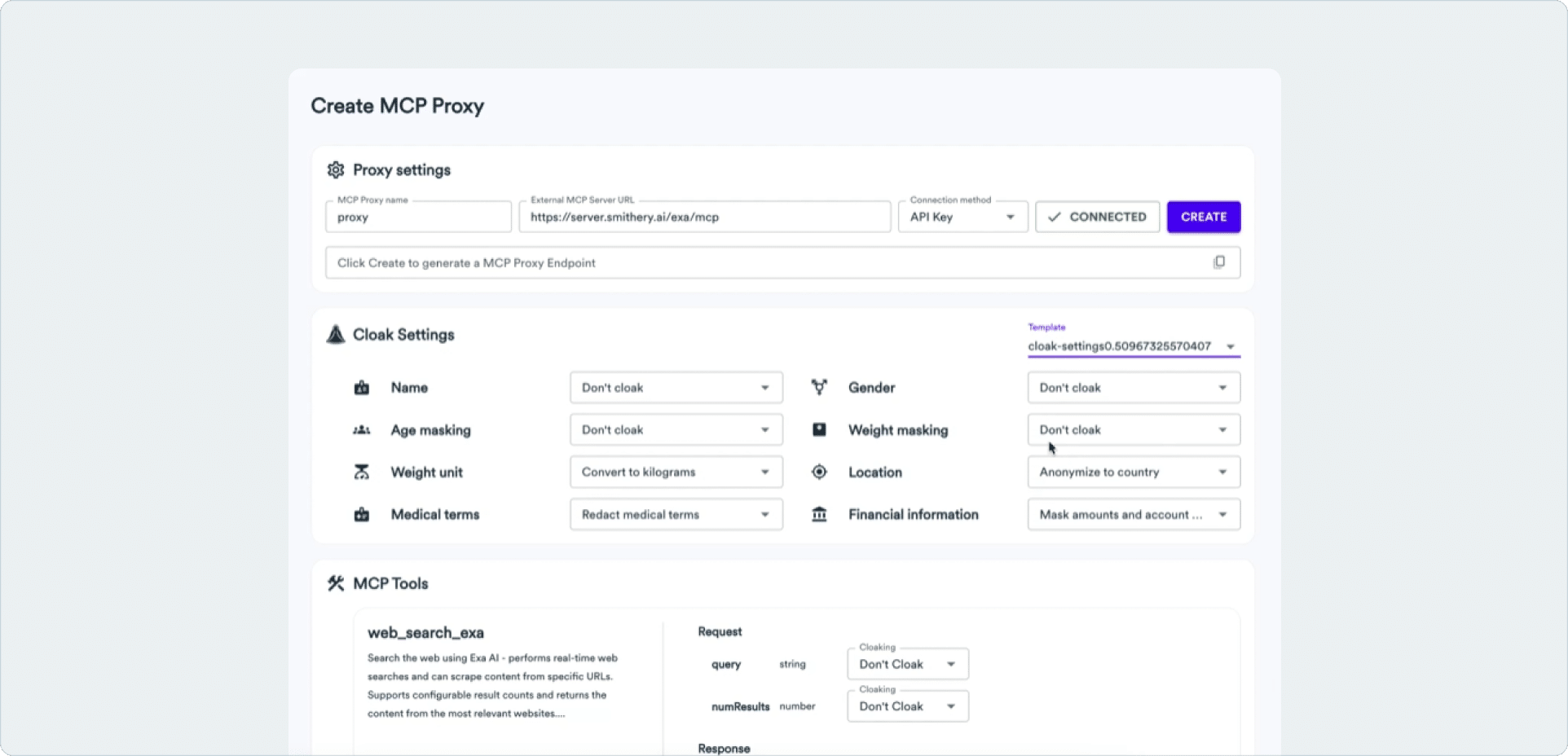Click the Cloak Settings heading

tap(403, 335)
